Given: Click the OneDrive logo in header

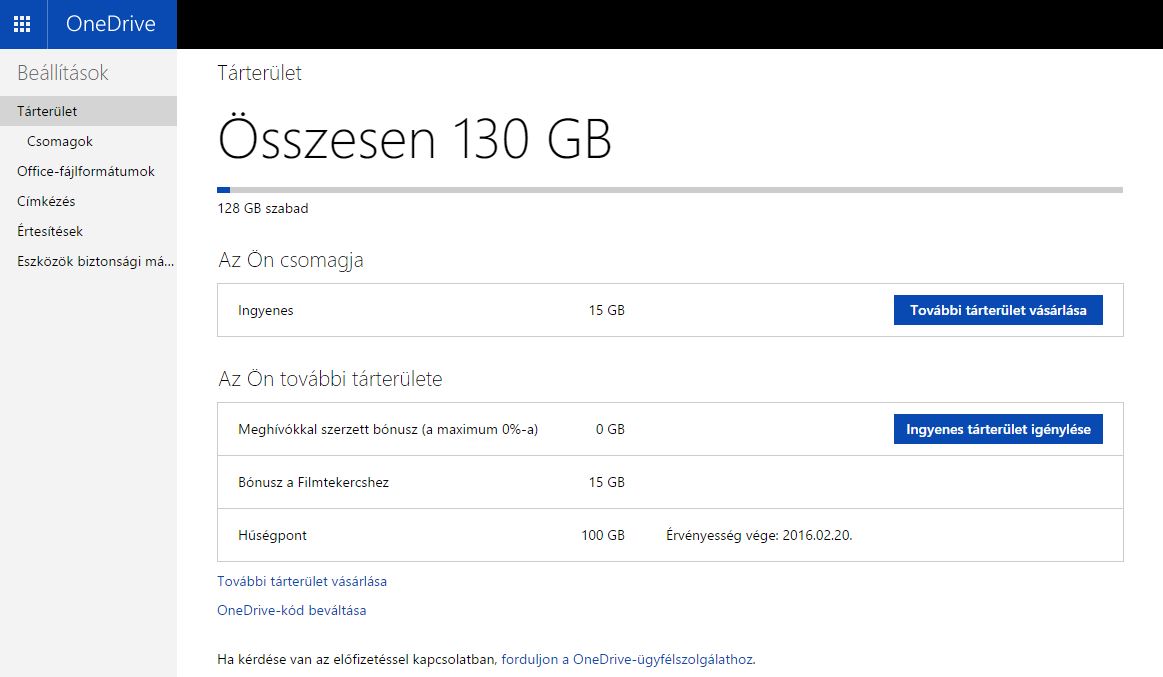Looking at the screenshot, I should [111, 24].
